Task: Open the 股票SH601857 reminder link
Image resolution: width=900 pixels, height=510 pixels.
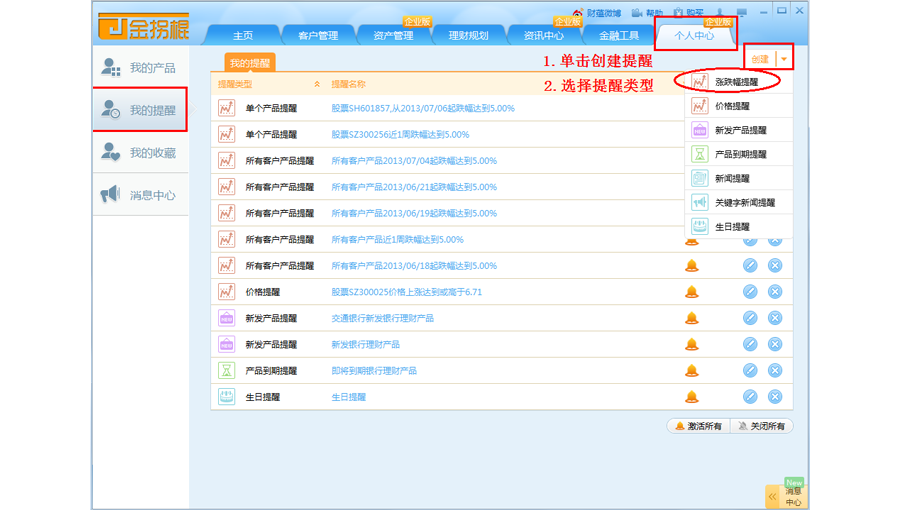Action: point(422,108)
